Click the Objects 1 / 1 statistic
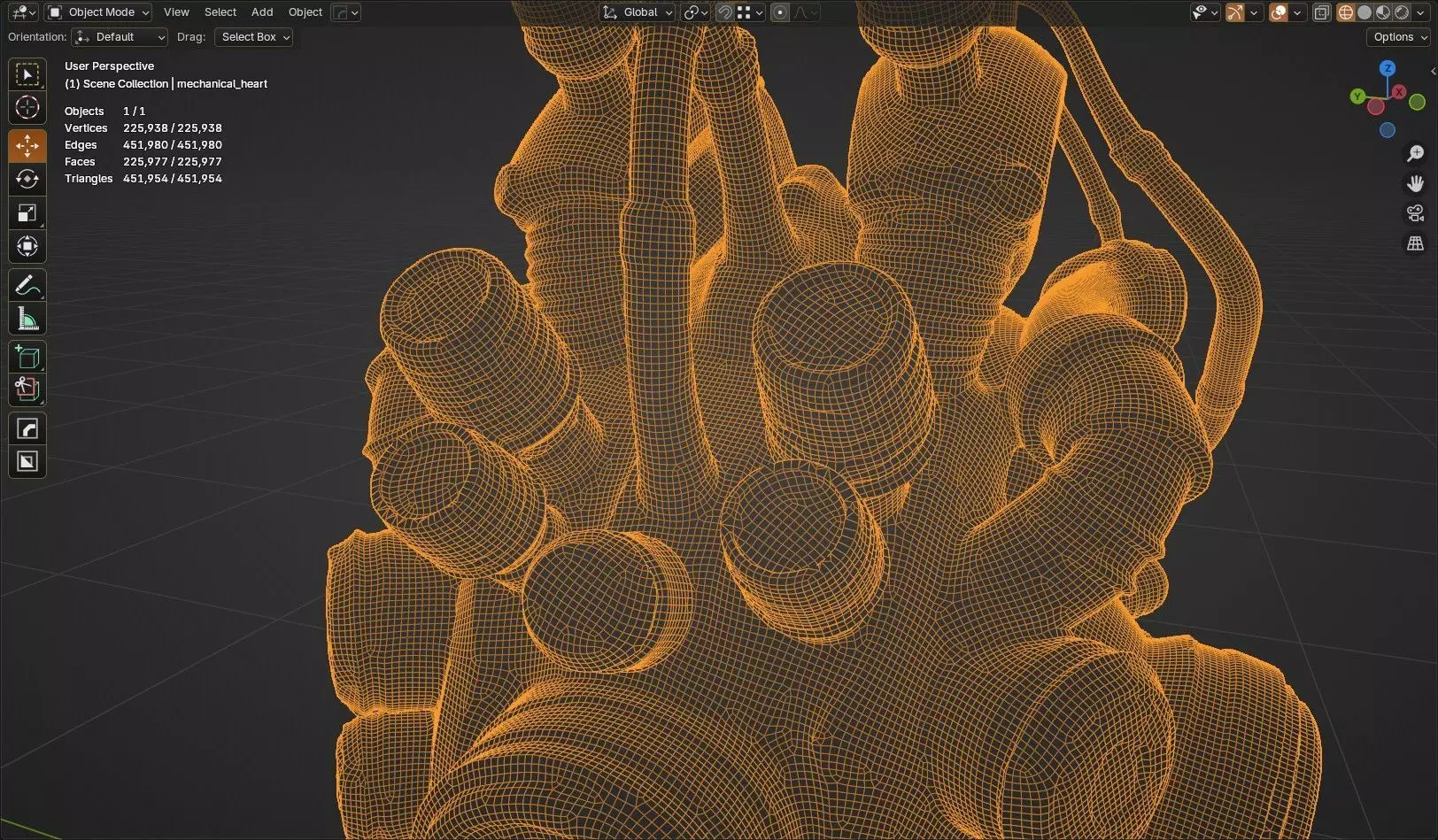The height and width of the screenshot is (840, 1438). pos(104,112)
